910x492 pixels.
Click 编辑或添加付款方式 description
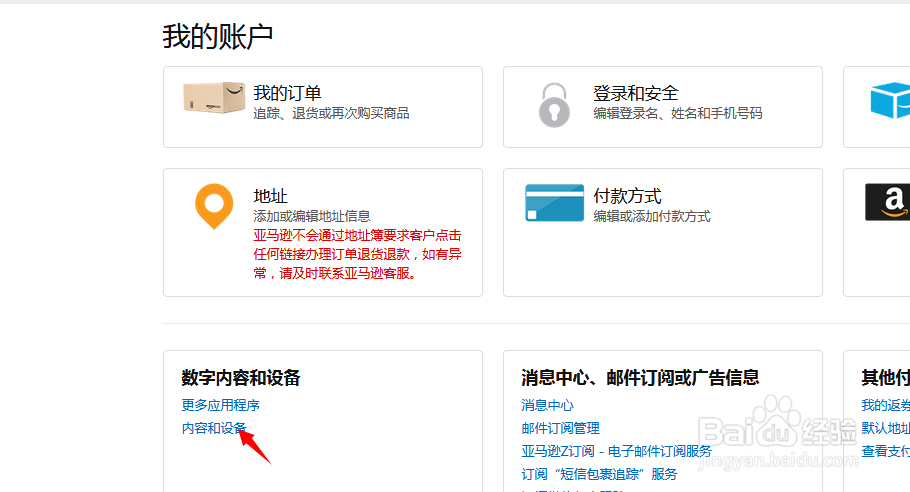click(652, 216)
